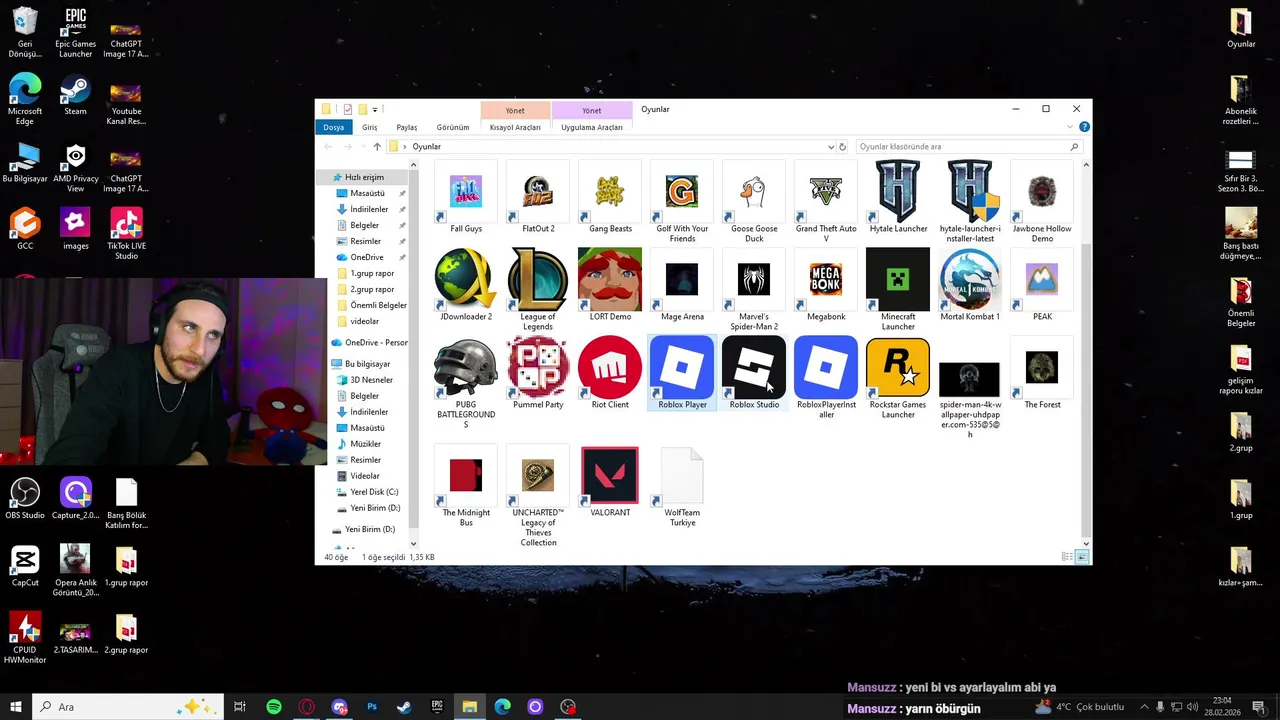
Task: Open 3D Nesneler in navigation pane
Action: click(x=371, y=380)
